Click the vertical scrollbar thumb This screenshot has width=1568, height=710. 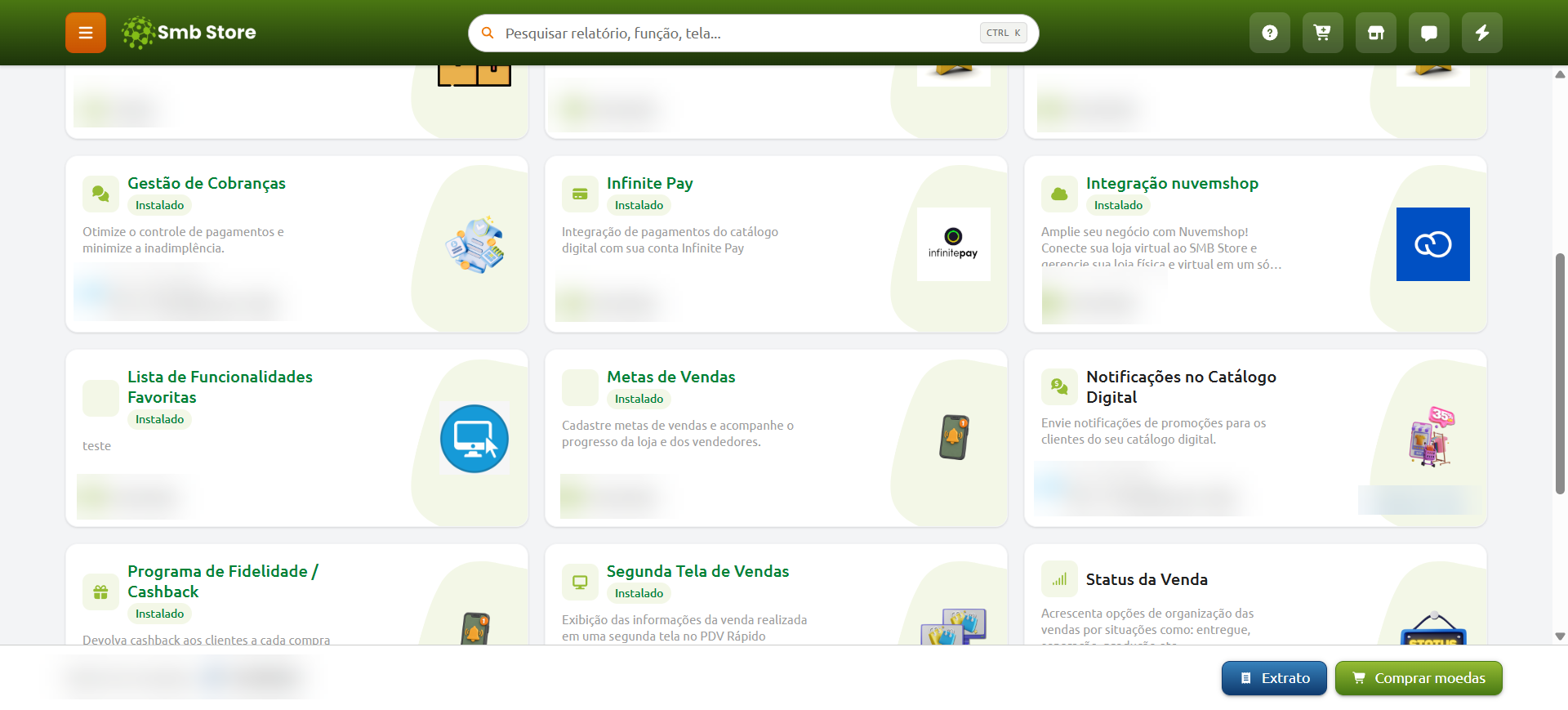tap(1560, 373)
